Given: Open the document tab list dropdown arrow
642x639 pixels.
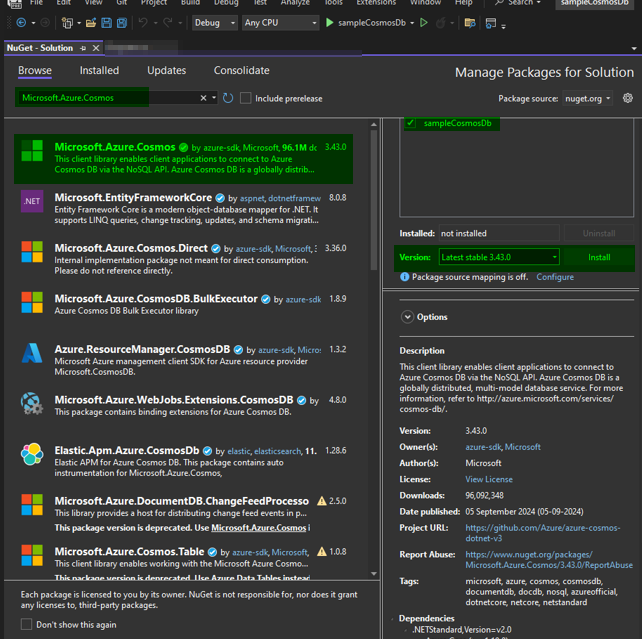Looking at the screenshot, I should coord(634,48).
